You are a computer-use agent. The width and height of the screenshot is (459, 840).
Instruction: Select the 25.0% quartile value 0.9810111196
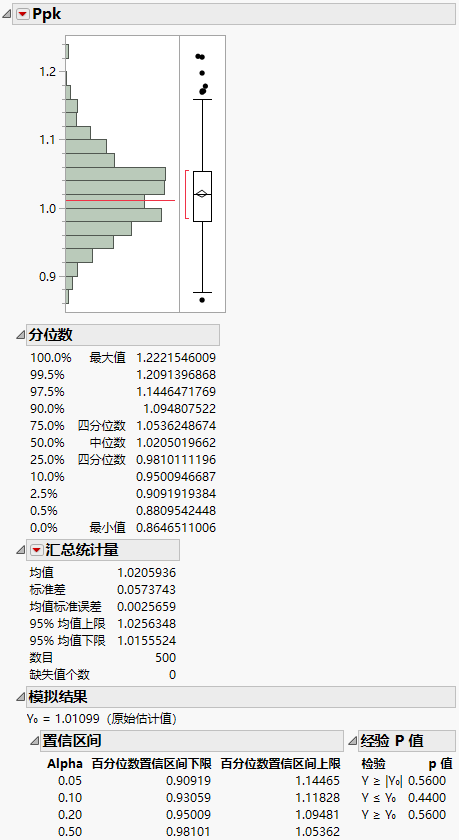click(x=176, y=460)
